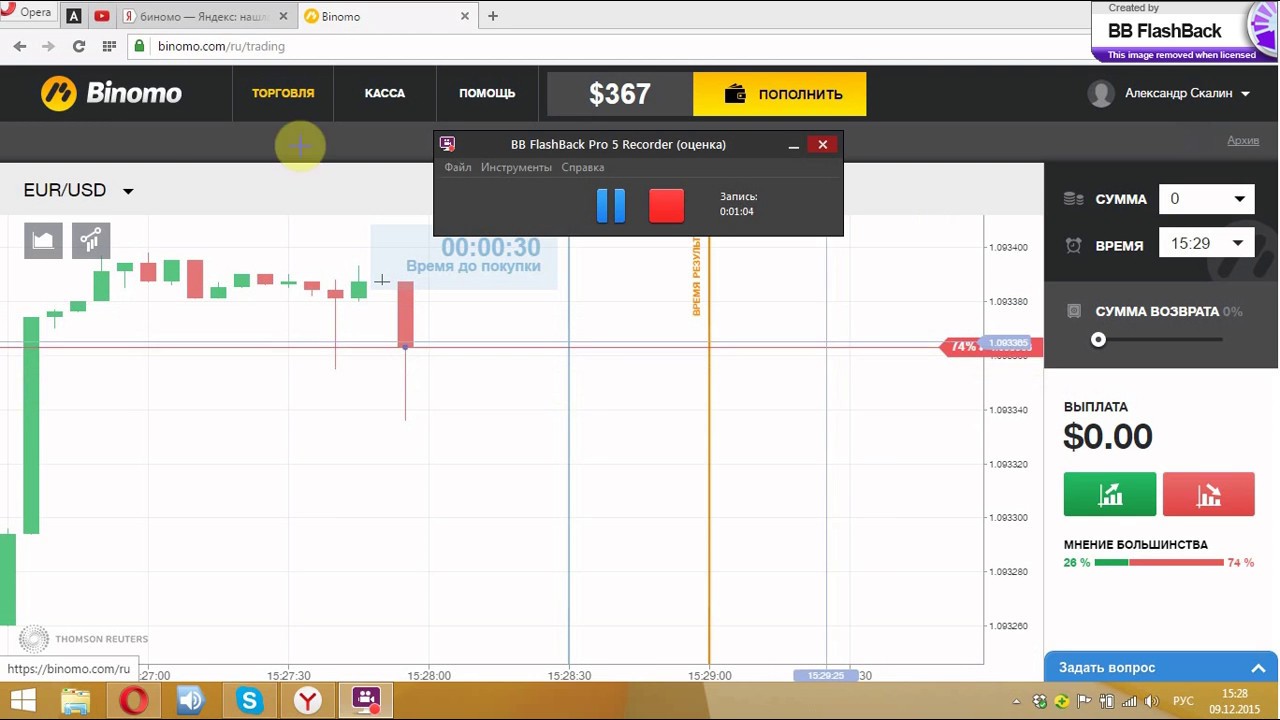Viewport: 1280px width, 720px height.
Task: Click the $367 balance display
Action: tap(620, 94)
